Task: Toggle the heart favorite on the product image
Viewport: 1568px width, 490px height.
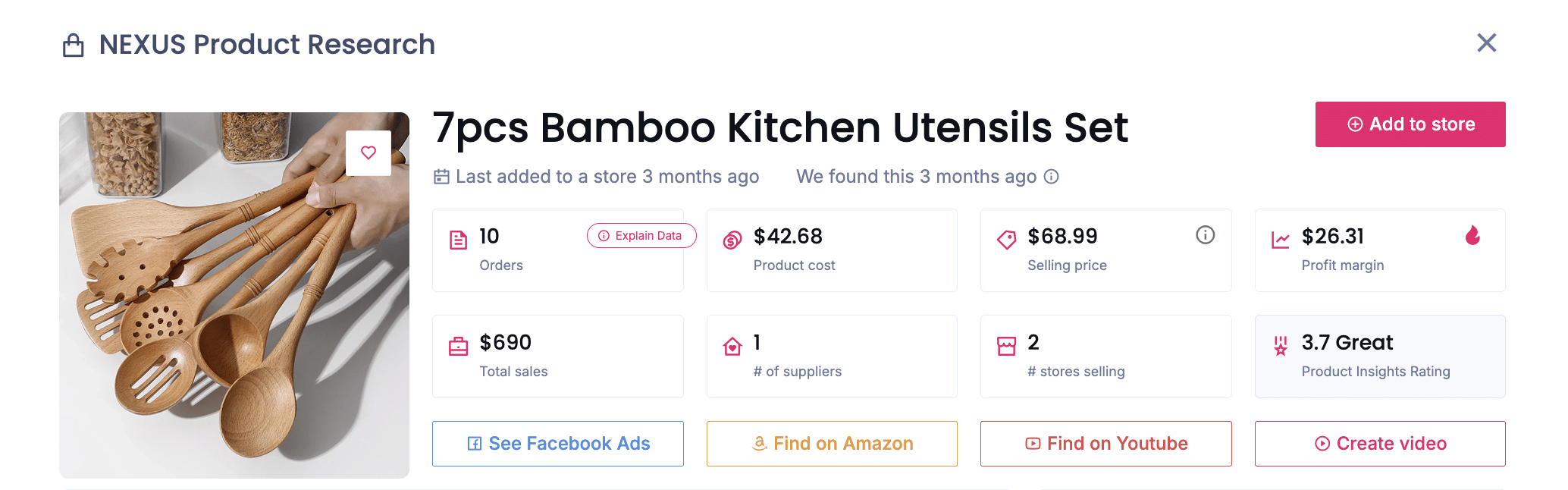Action: click(x=368, y=152)
